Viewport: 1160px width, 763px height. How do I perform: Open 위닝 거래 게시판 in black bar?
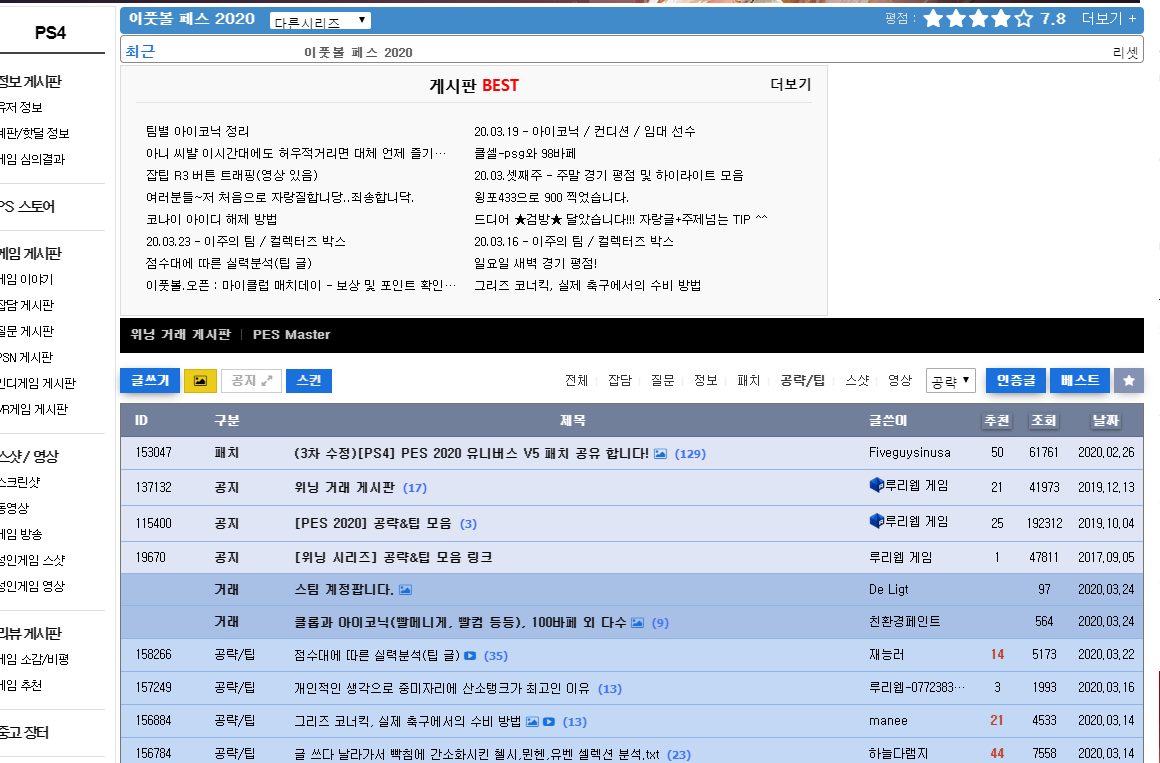pyautogui.click(x=181, y=335)
